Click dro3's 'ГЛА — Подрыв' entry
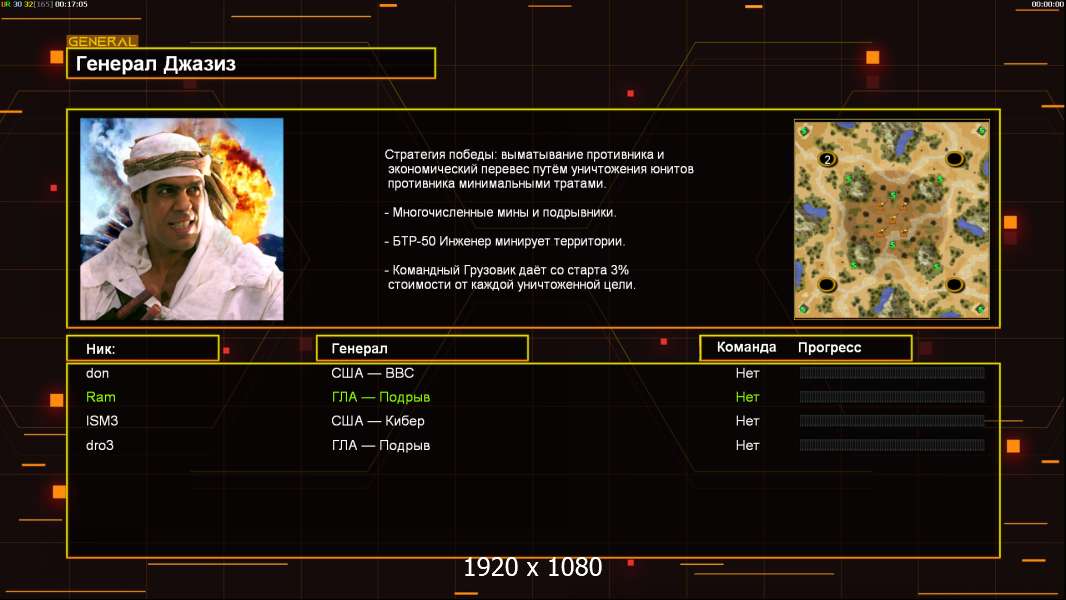The image size is (1066, 600). [381, 445]
